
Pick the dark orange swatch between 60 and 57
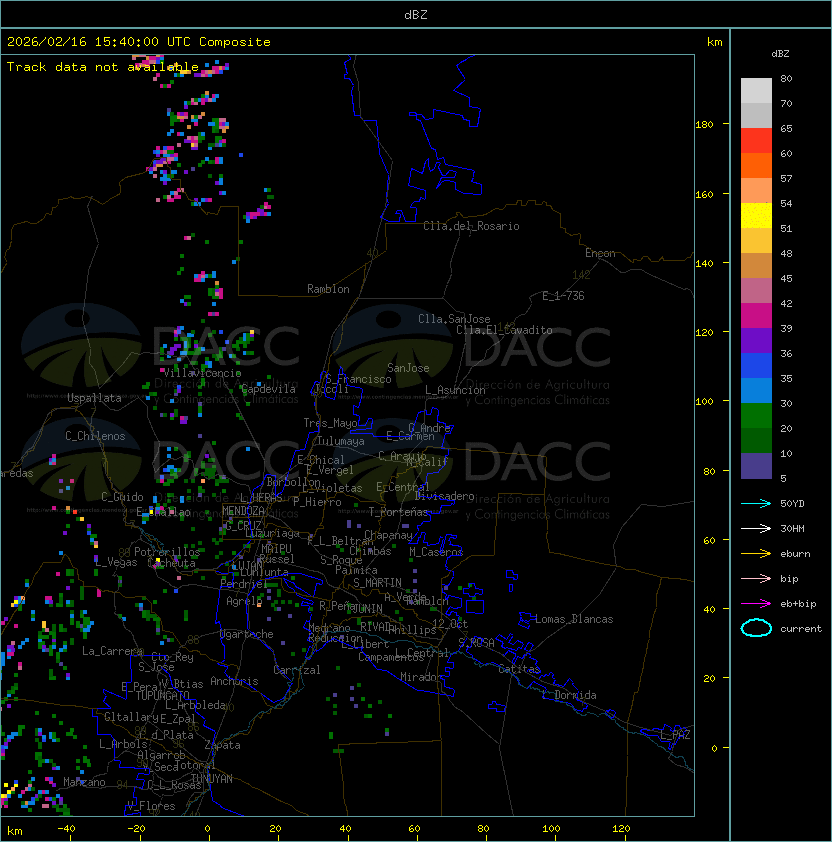point(756,165)
